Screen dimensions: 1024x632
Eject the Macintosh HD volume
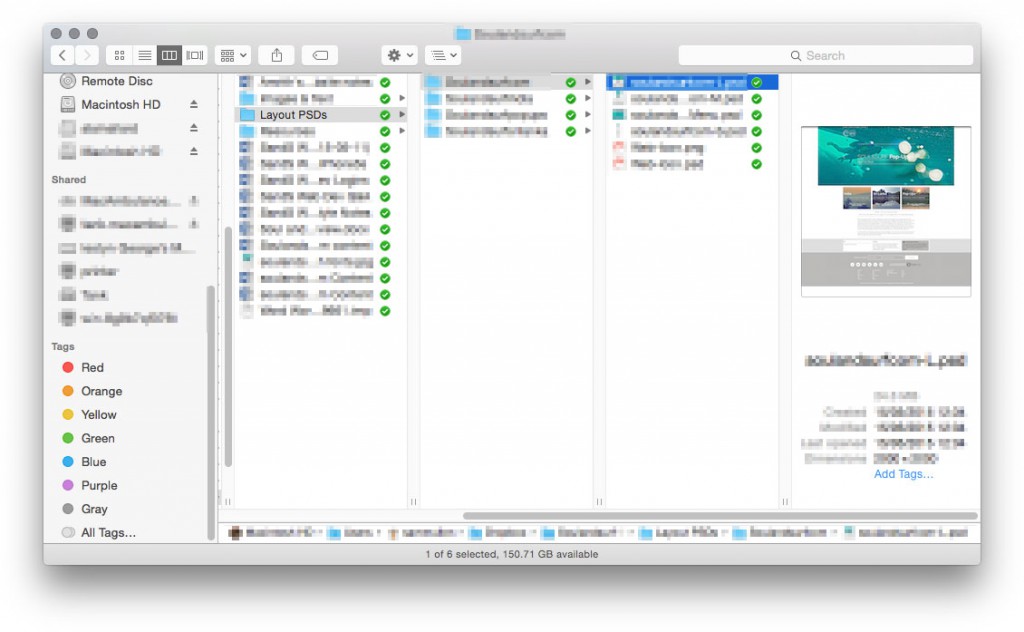(x=193, y=104)
